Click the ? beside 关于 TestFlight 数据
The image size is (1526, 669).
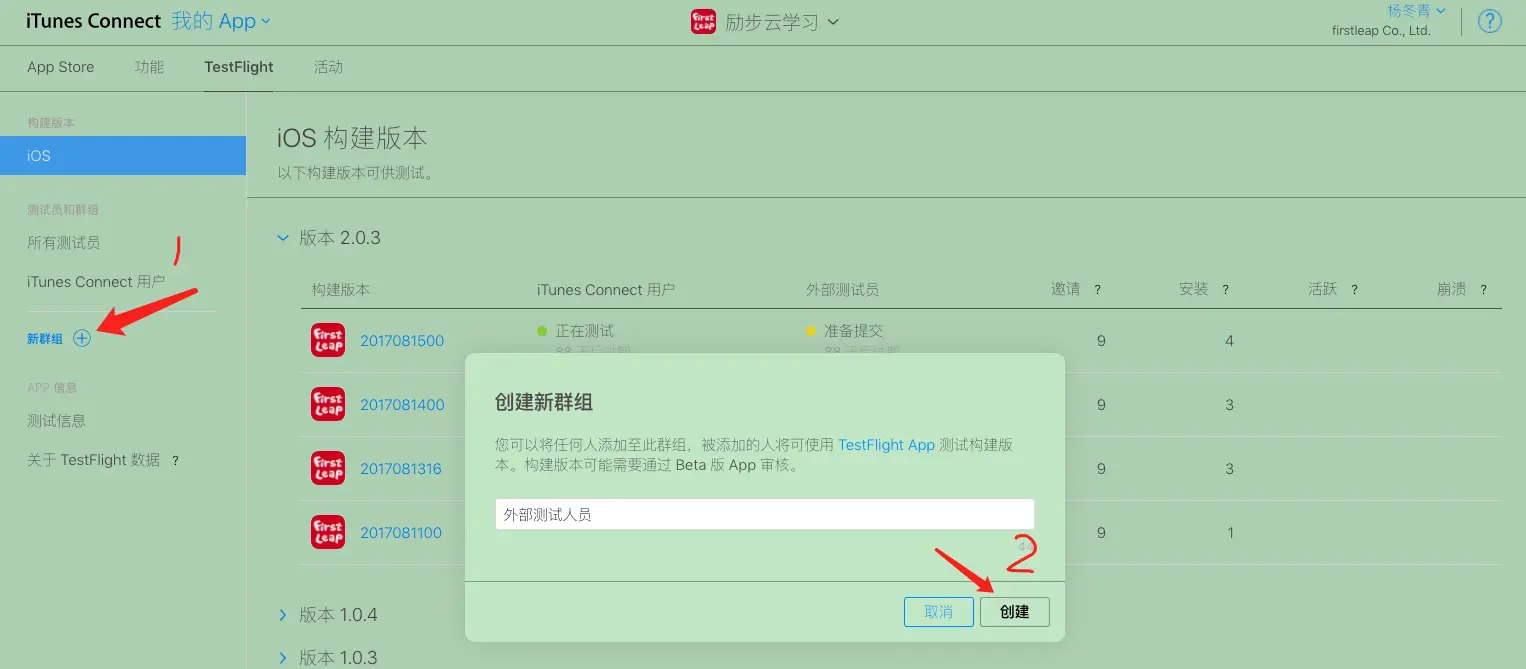coord(174,460)
